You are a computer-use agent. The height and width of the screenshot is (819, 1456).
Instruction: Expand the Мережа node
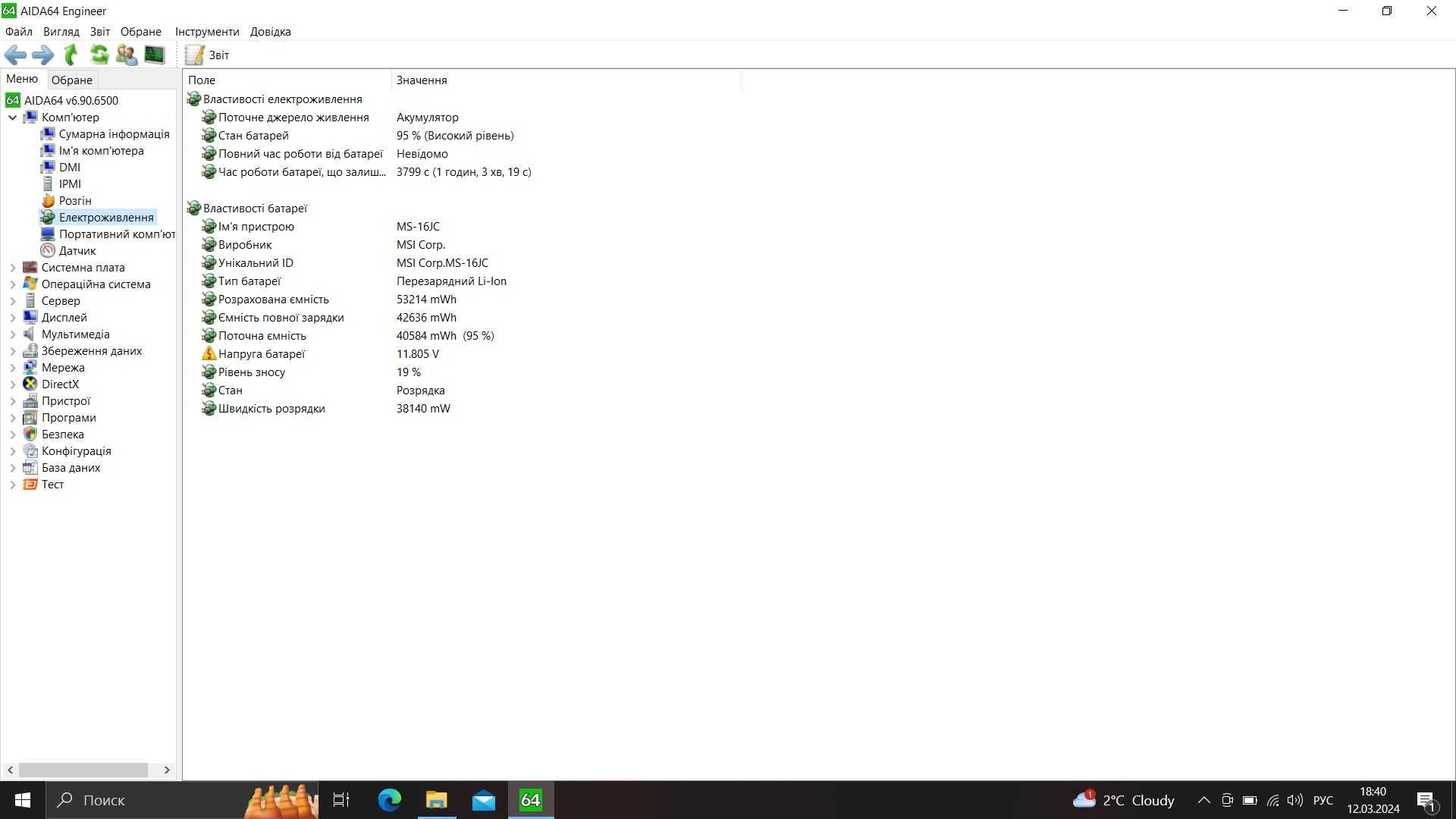[12, 368]
